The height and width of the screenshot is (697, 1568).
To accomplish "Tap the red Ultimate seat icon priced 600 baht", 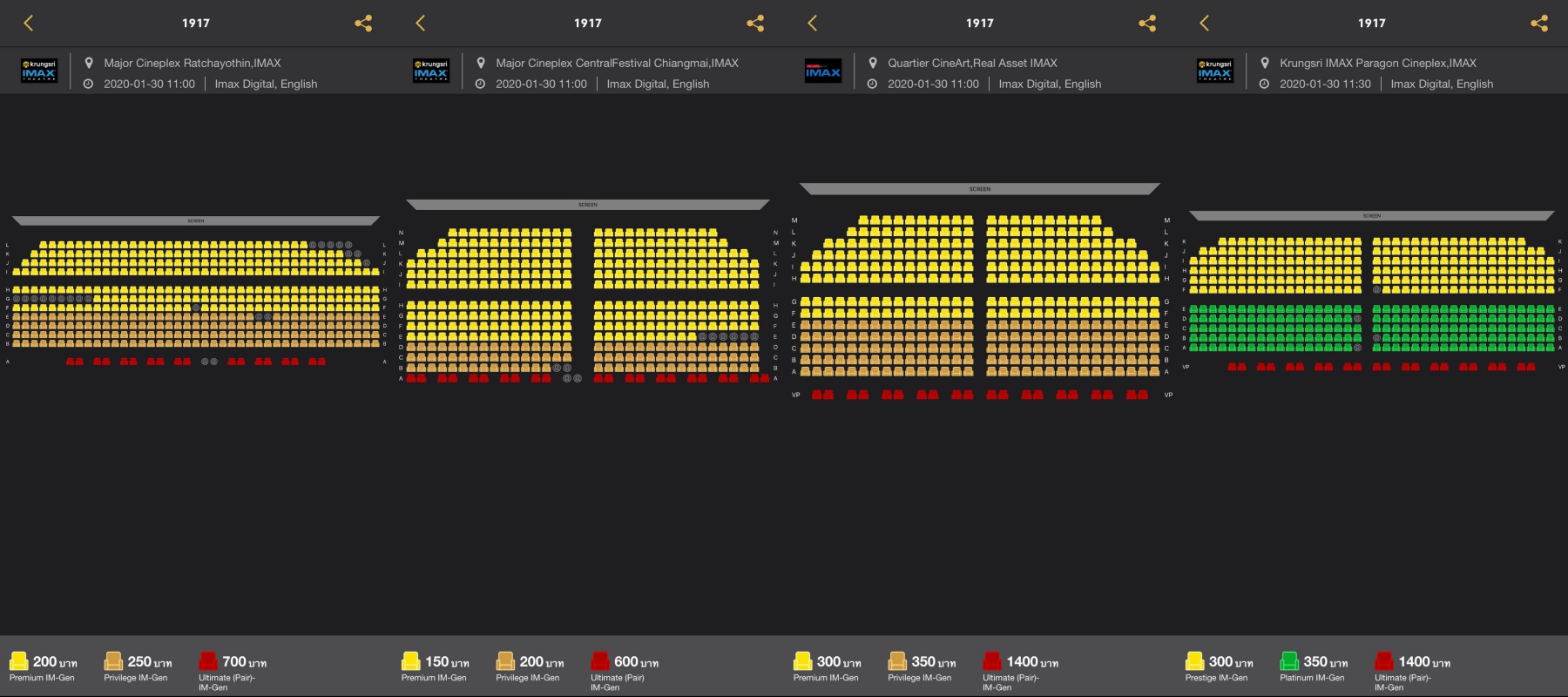I will pos(600,661).
